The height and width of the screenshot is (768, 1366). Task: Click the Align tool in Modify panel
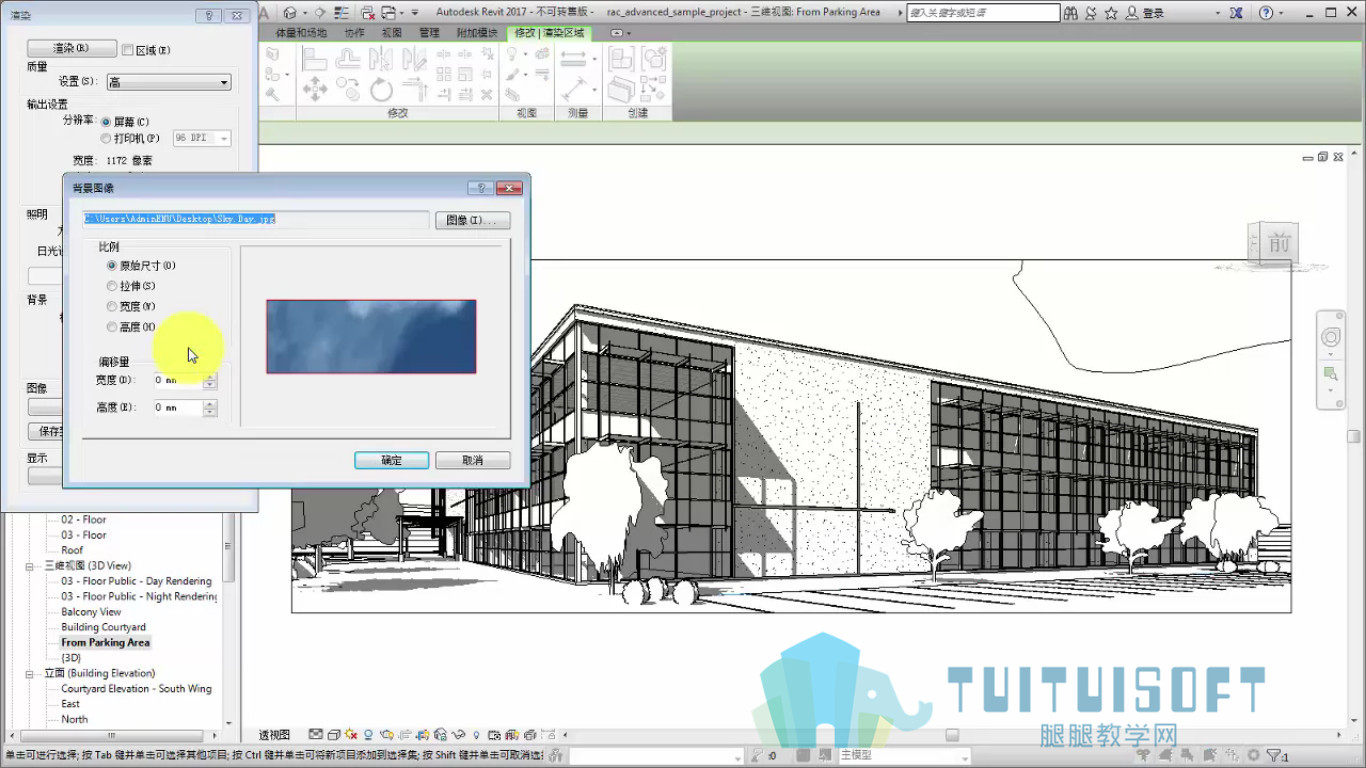tap(314, 60)
